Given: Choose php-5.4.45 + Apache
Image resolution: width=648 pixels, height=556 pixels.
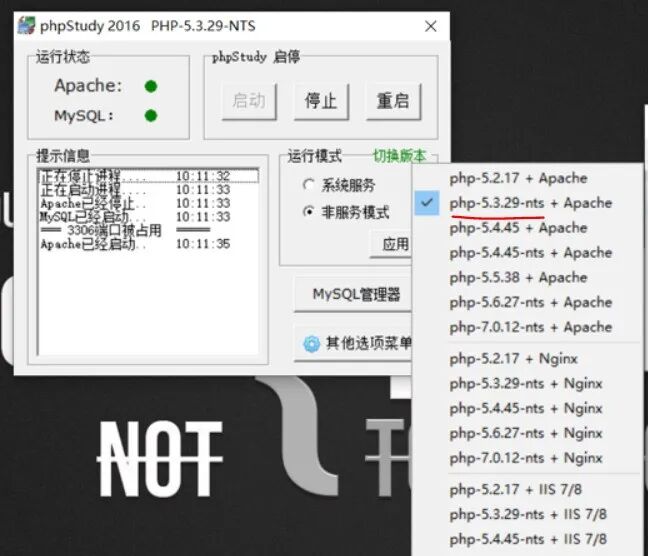Looking at the screenshot, I should click(527, 228).
